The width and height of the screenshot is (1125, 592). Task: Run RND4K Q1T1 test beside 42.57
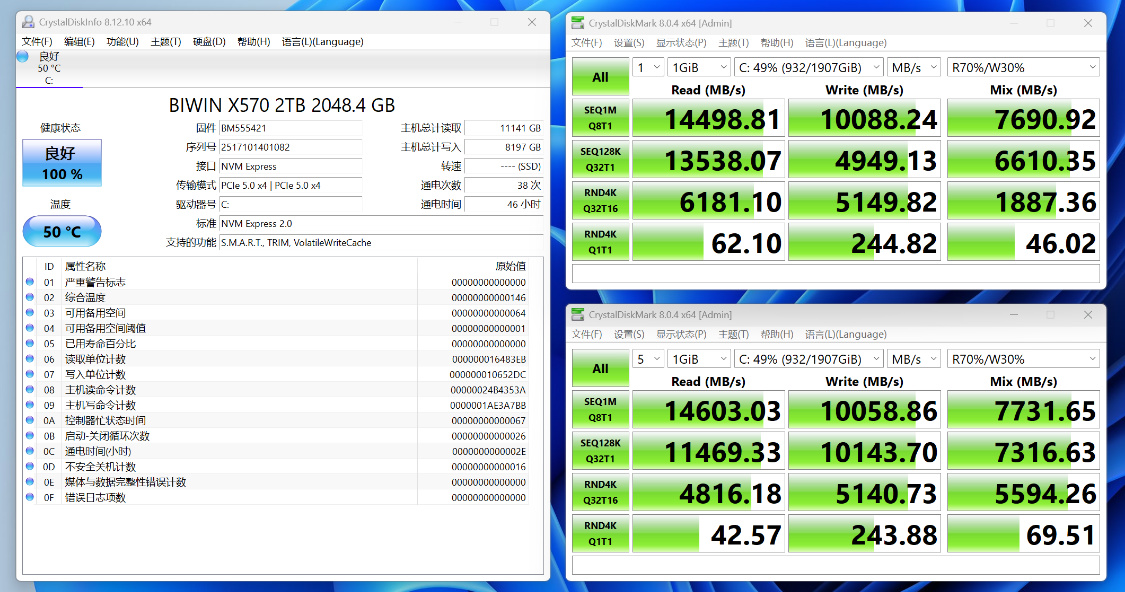point(601,533)
